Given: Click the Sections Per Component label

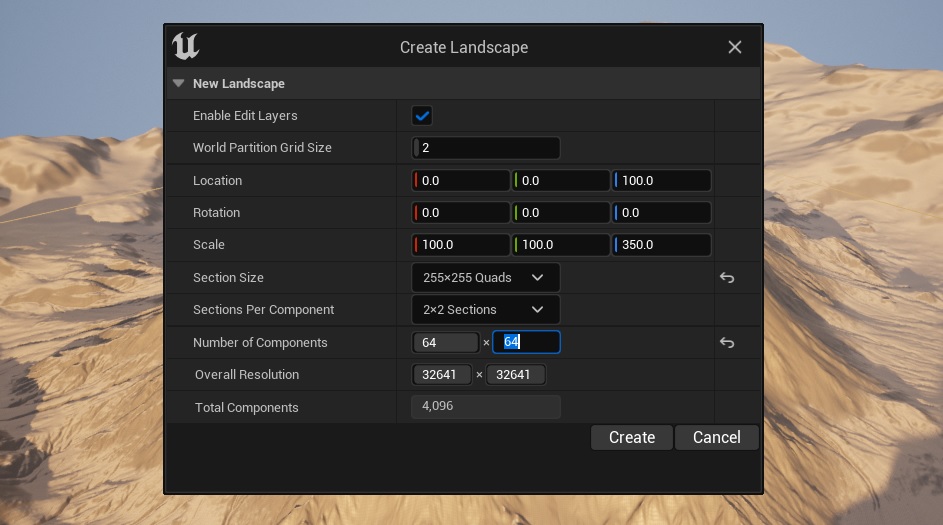Looking at the screenshot, I should pos(263,310).
